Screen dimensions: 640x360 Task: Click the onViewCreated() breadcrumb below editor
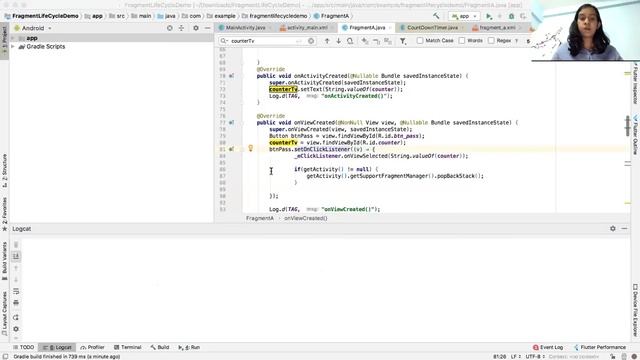point(306,218)
